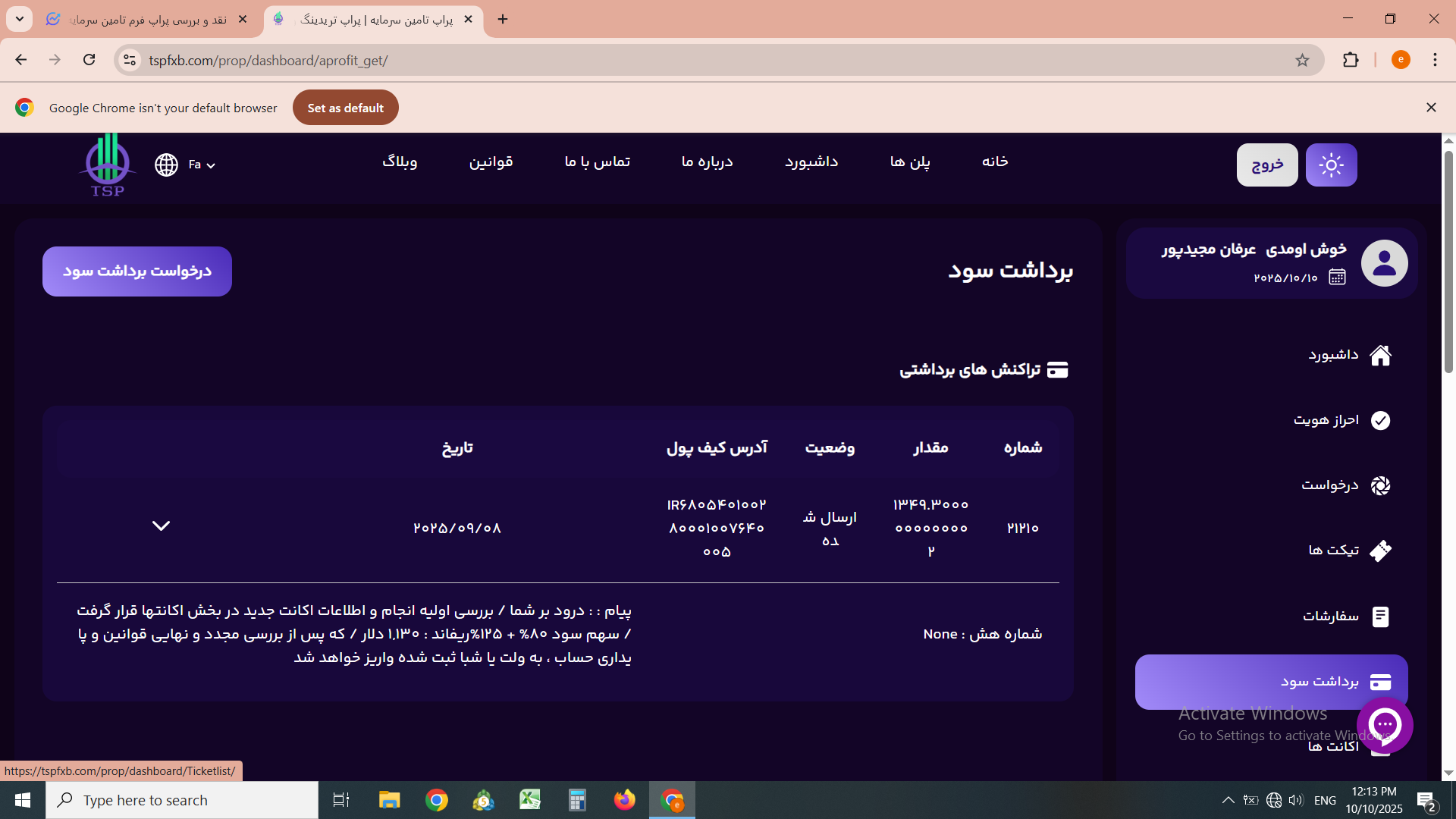Toggle the light/dark theme sun button
The height and width of the screenshot is (819, 1456).
click(1331, 165)
